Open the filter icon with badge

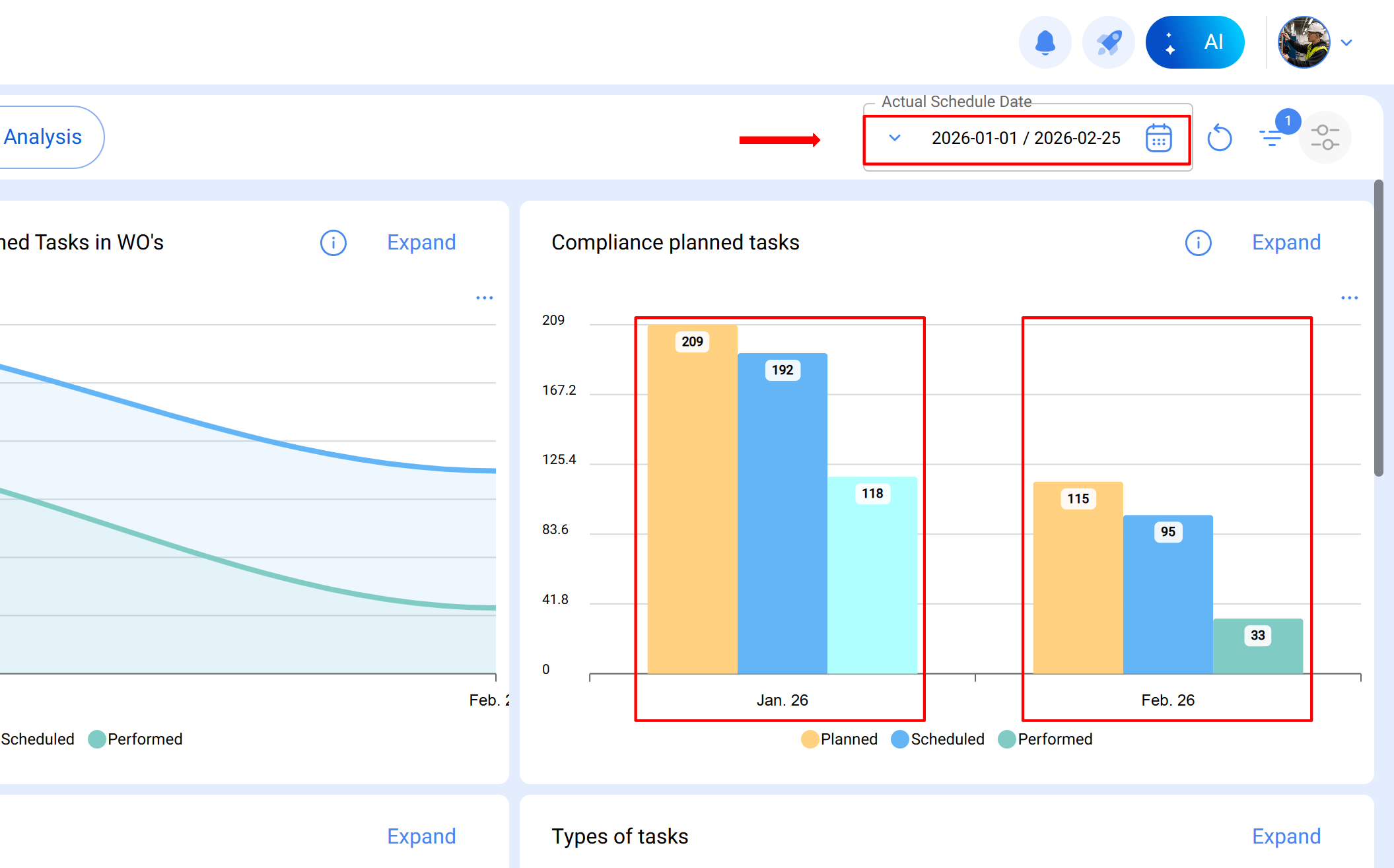(1271, 137)
